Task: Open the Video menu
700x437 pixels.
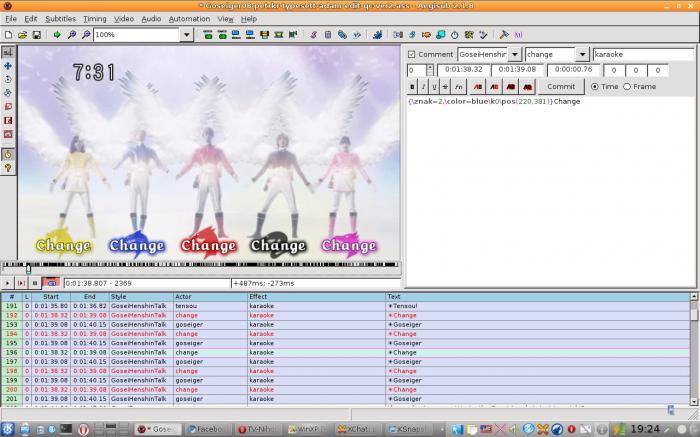Action: (x=124, y=19)
